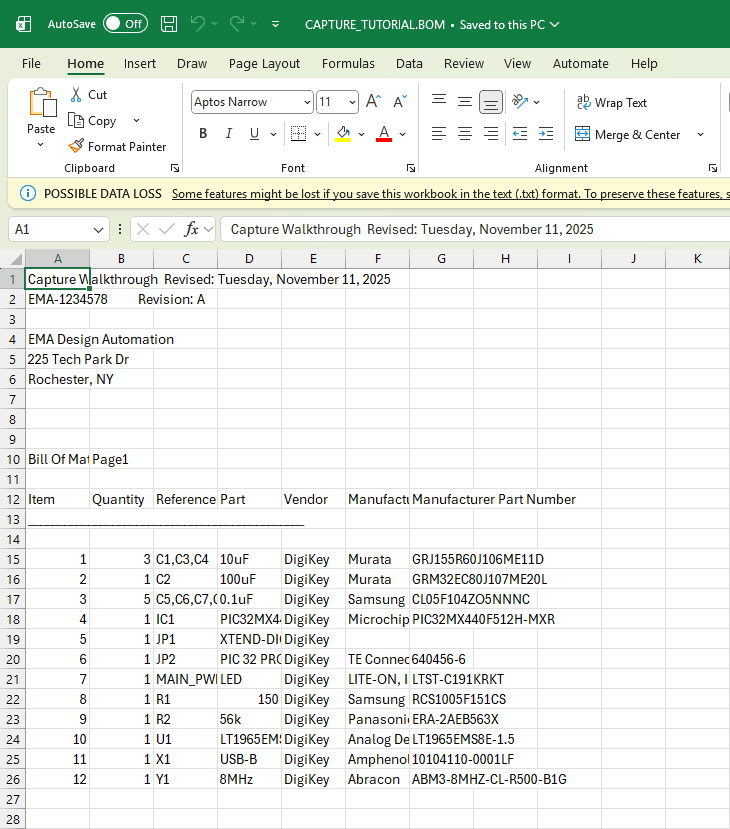This screenshot has width=730, height=829.
Task: Open the Merge & Center dropdown arrow
Action: point(700,134)
